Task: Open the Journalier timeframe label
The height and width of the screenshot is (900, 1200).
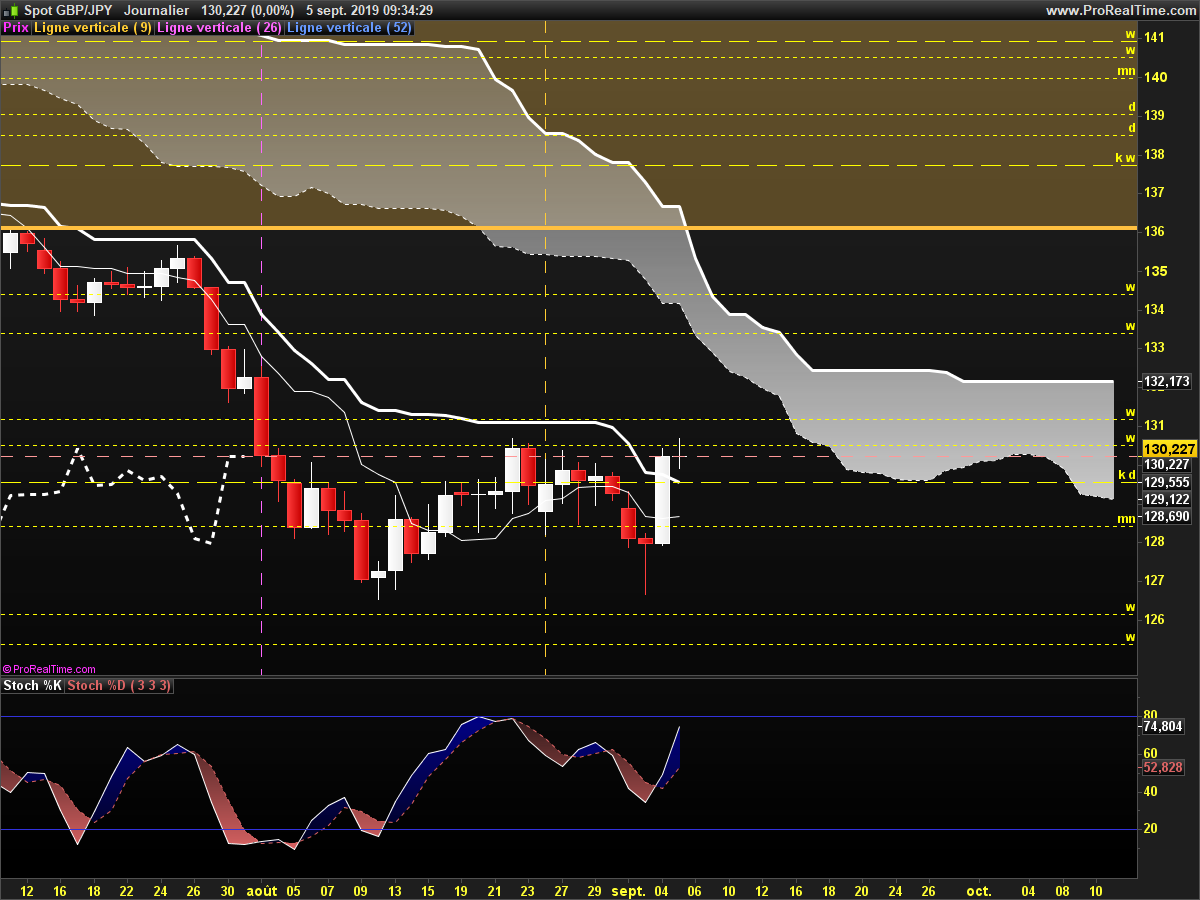Action: click(x=157, y=10)
